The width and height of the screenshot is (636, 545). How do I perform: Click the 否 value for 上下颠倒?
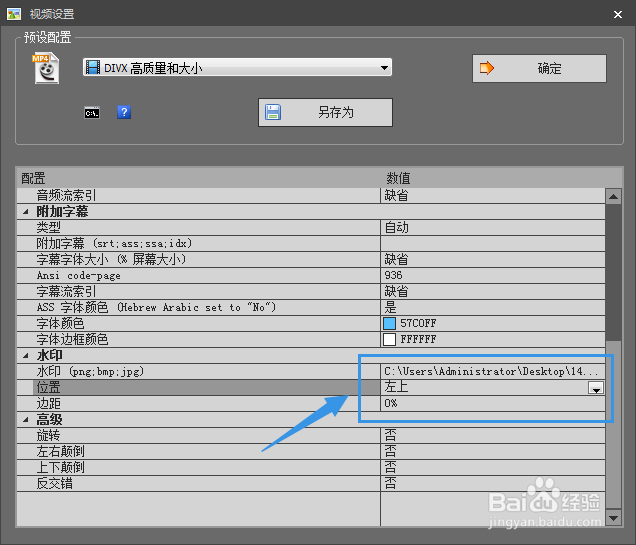pyautogui.click(x=390, y=468)
